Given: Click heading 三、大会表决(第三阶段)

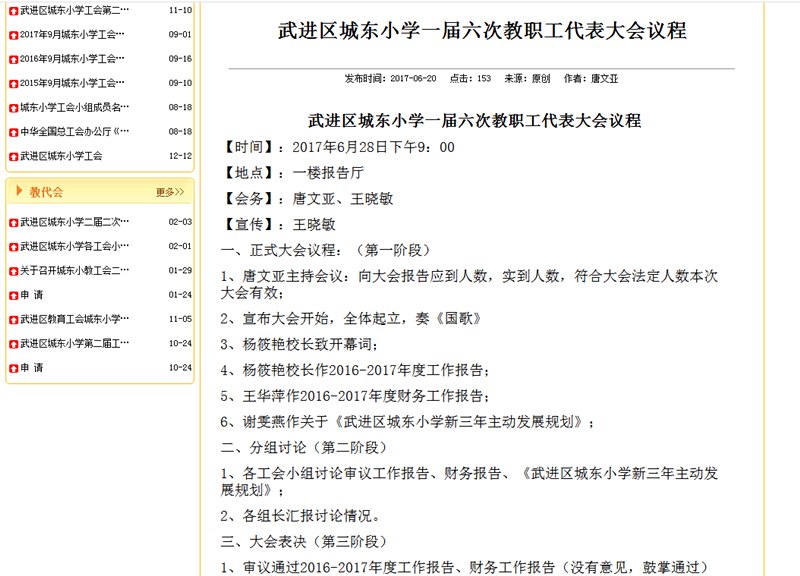Looking at the screenshot, I should 304,541.
